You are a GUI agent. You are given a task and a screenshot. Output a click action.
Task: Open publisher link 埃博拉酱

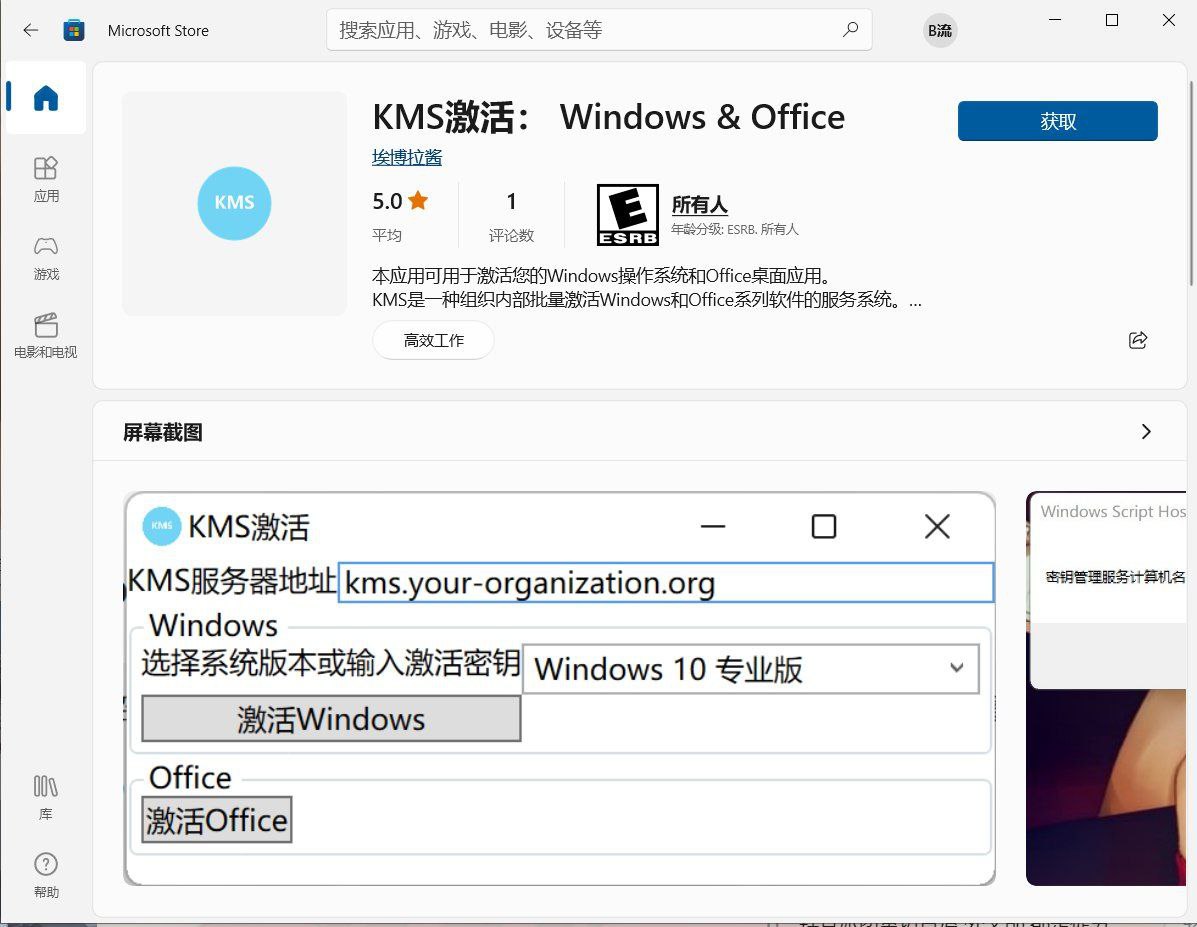tap(407, 157)
